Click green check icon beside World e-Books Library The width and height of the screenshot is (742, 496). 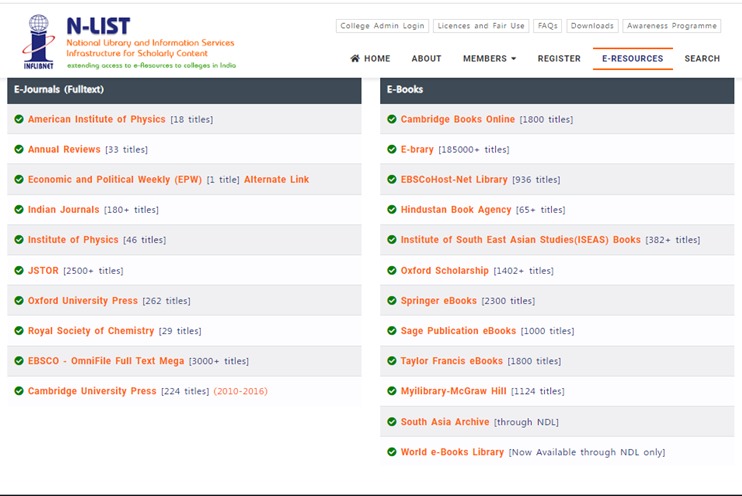click(x=392, y=452)
